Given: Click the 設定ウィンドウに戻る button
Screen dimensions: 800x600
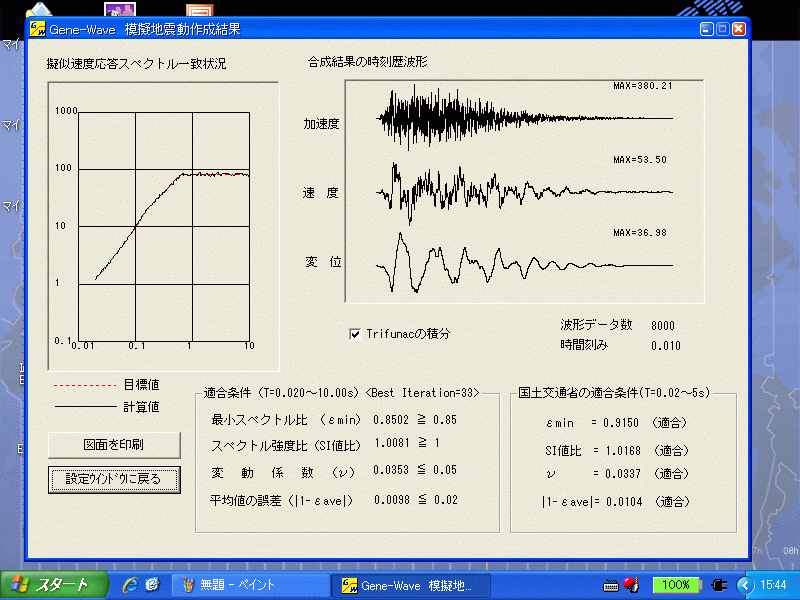Looking at the screenshot, I should 113,480.
